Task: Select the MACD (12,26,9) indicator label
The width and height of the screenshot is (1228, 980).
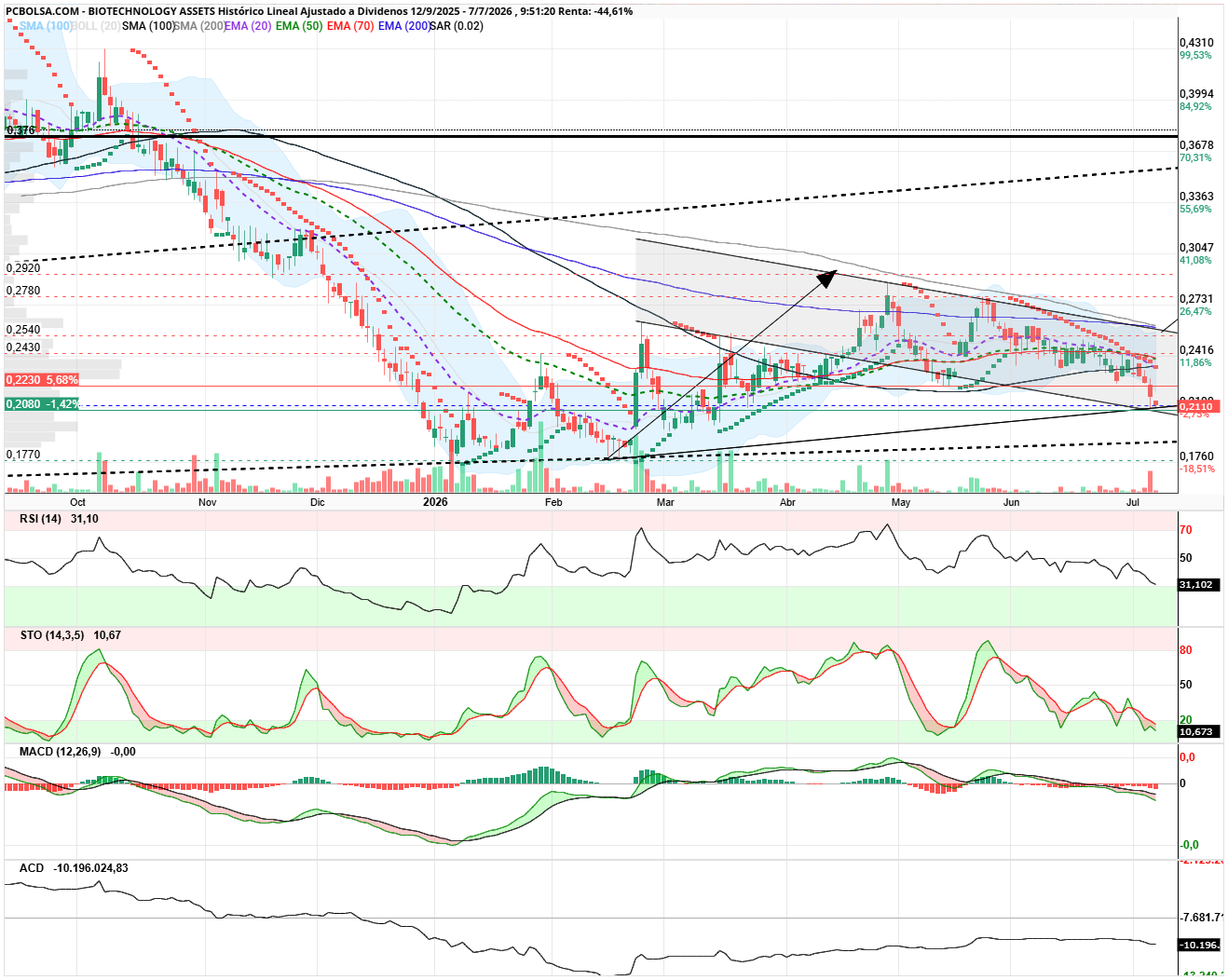Action: [x=60, y=752]
